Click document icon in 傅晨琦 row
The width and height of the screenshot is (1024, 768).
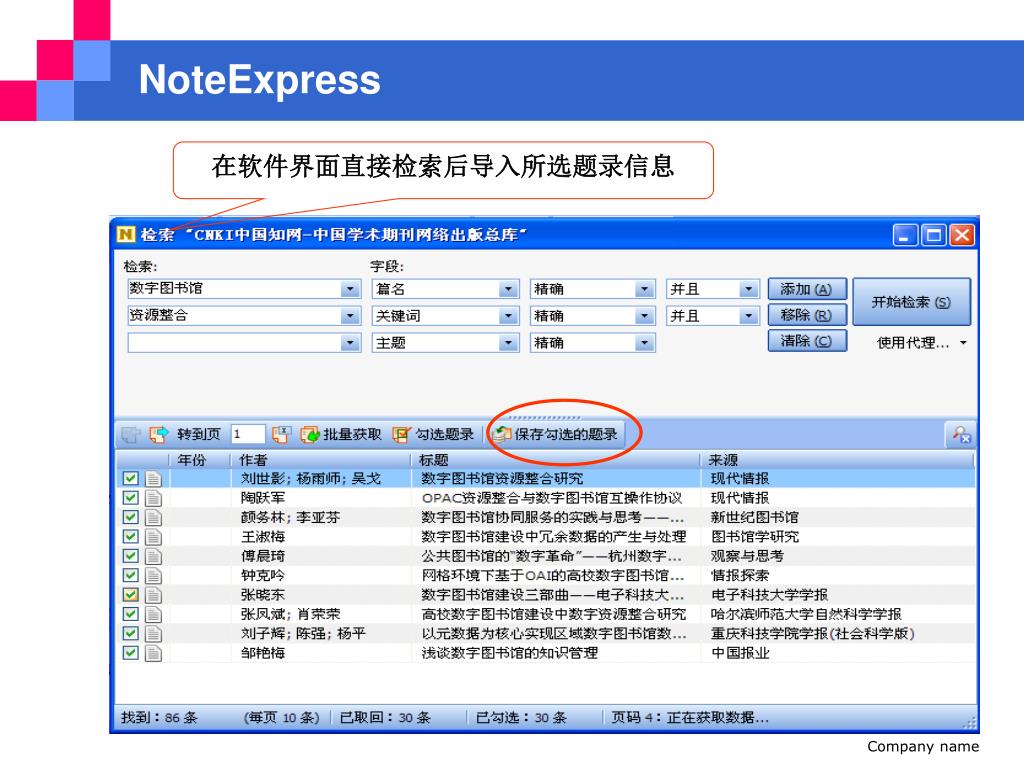point(153,556)
